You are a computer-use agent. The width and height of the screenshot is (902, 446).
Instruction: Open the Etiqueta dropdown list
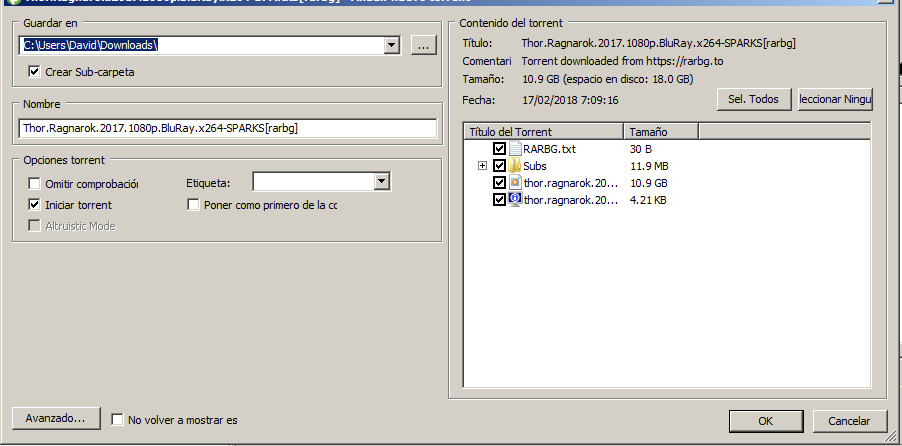382,182
